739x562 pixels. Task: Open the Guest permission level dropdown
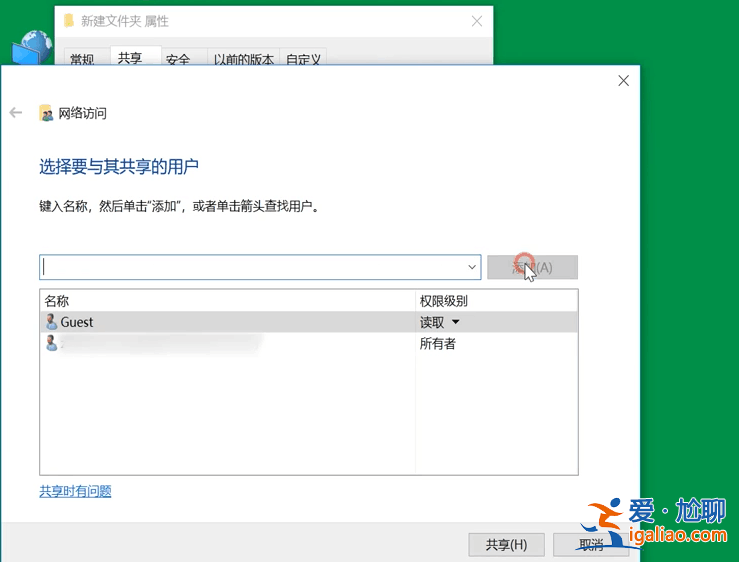pos(456,322)
